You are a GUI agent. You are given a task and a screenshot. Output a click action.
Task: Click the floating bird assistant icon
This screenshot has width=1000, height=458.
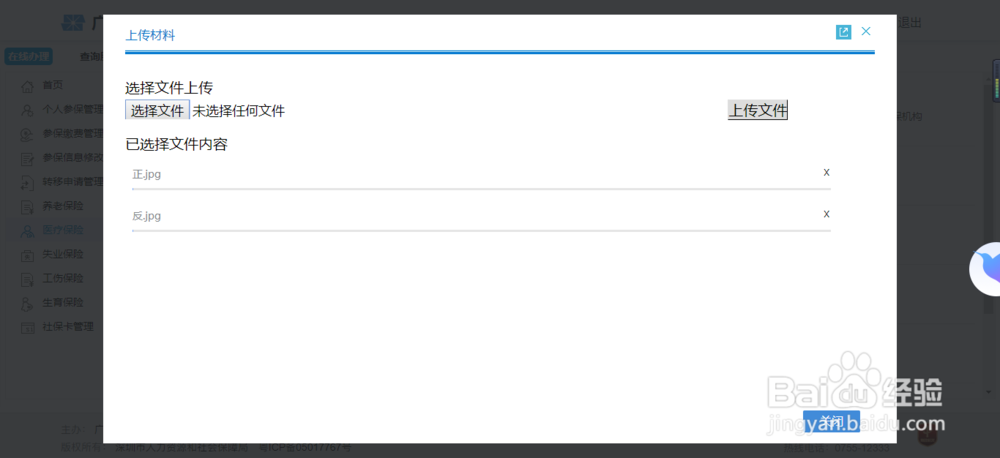(x=988, y=268)
